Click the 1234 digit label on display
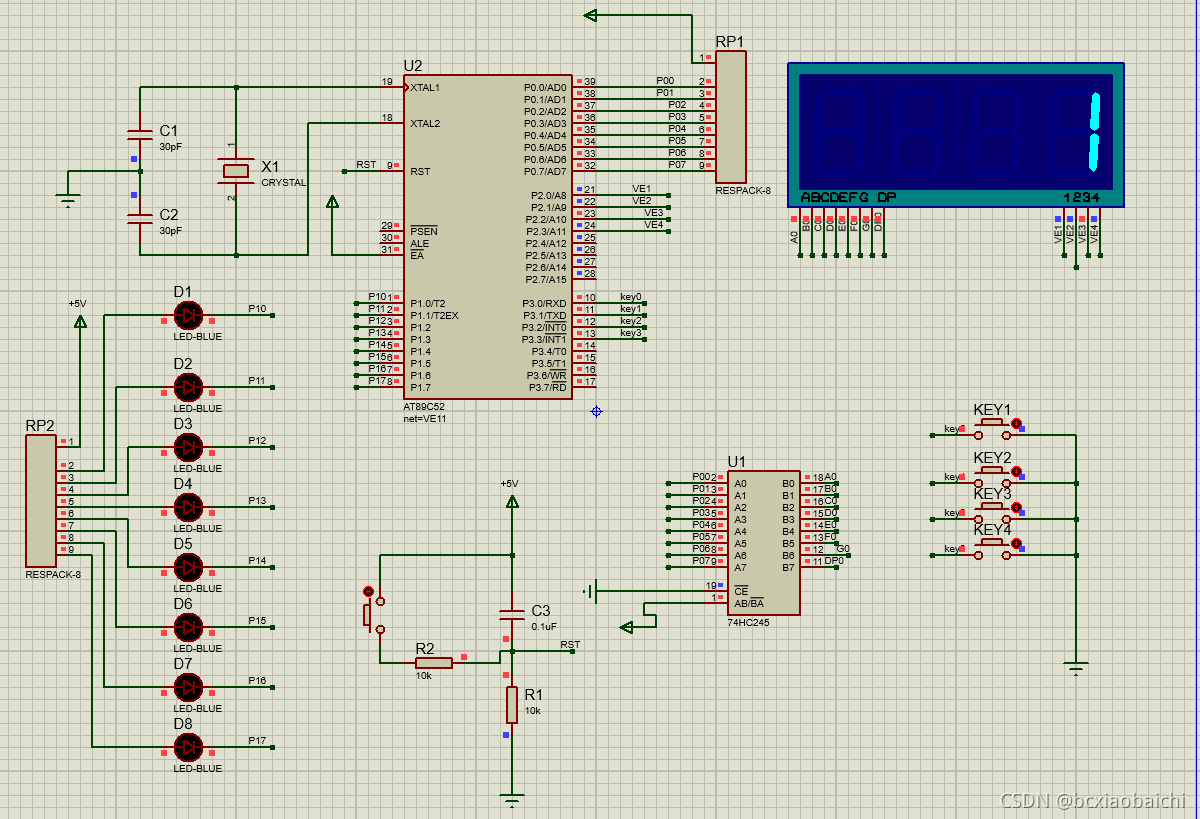 pyautogui.click(x=1081, y=197)
